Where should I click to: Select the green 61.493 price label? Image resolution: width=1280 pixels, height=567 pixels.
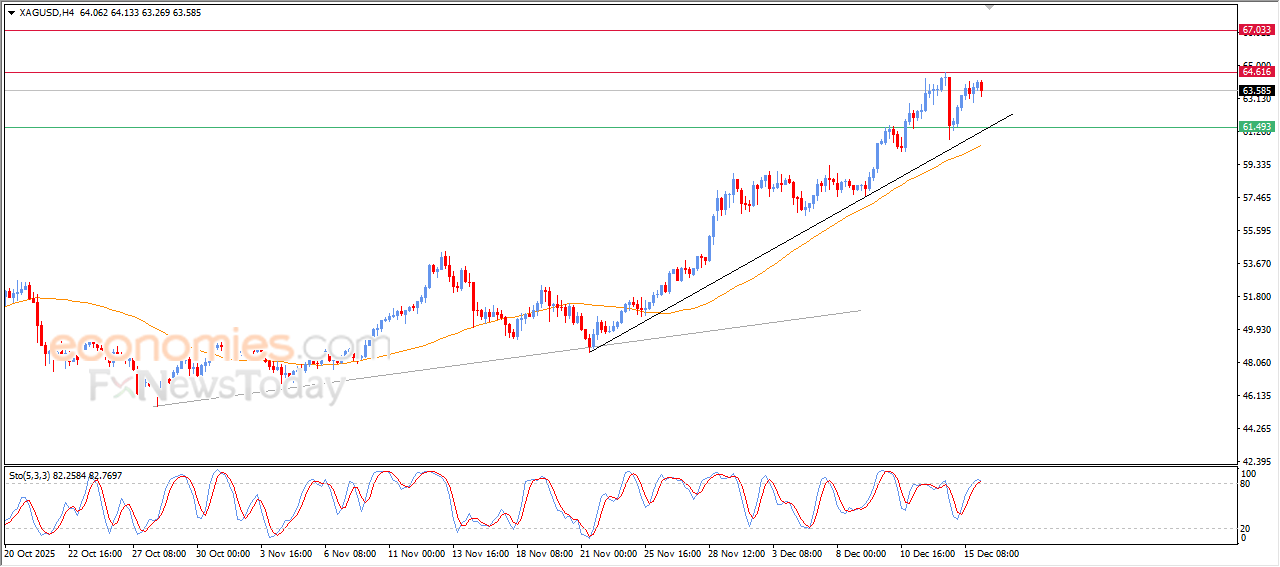click(x=1256, y=127)
